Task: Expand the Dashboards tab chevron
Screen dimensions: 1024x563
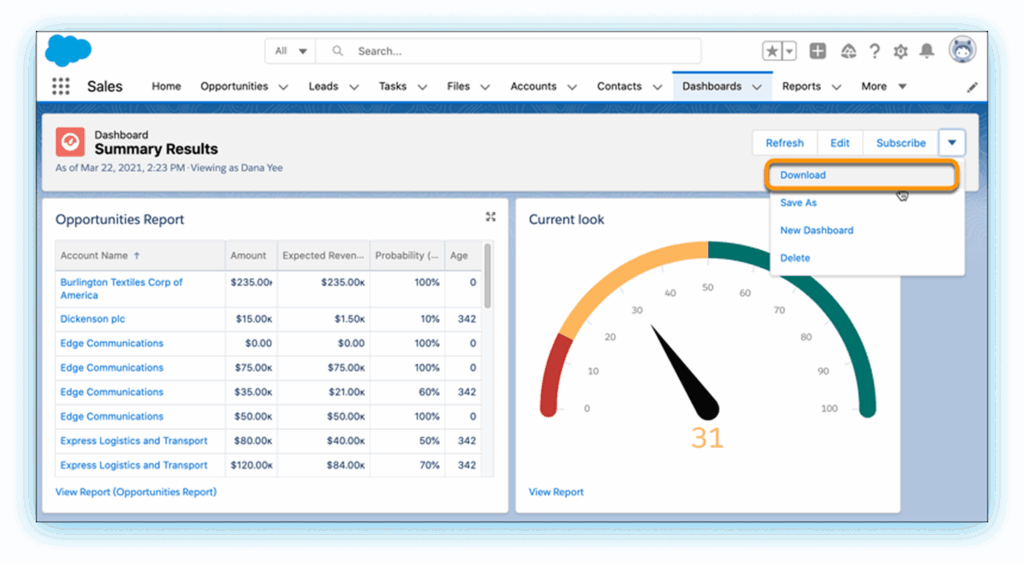Action: [x=757, y=87]
